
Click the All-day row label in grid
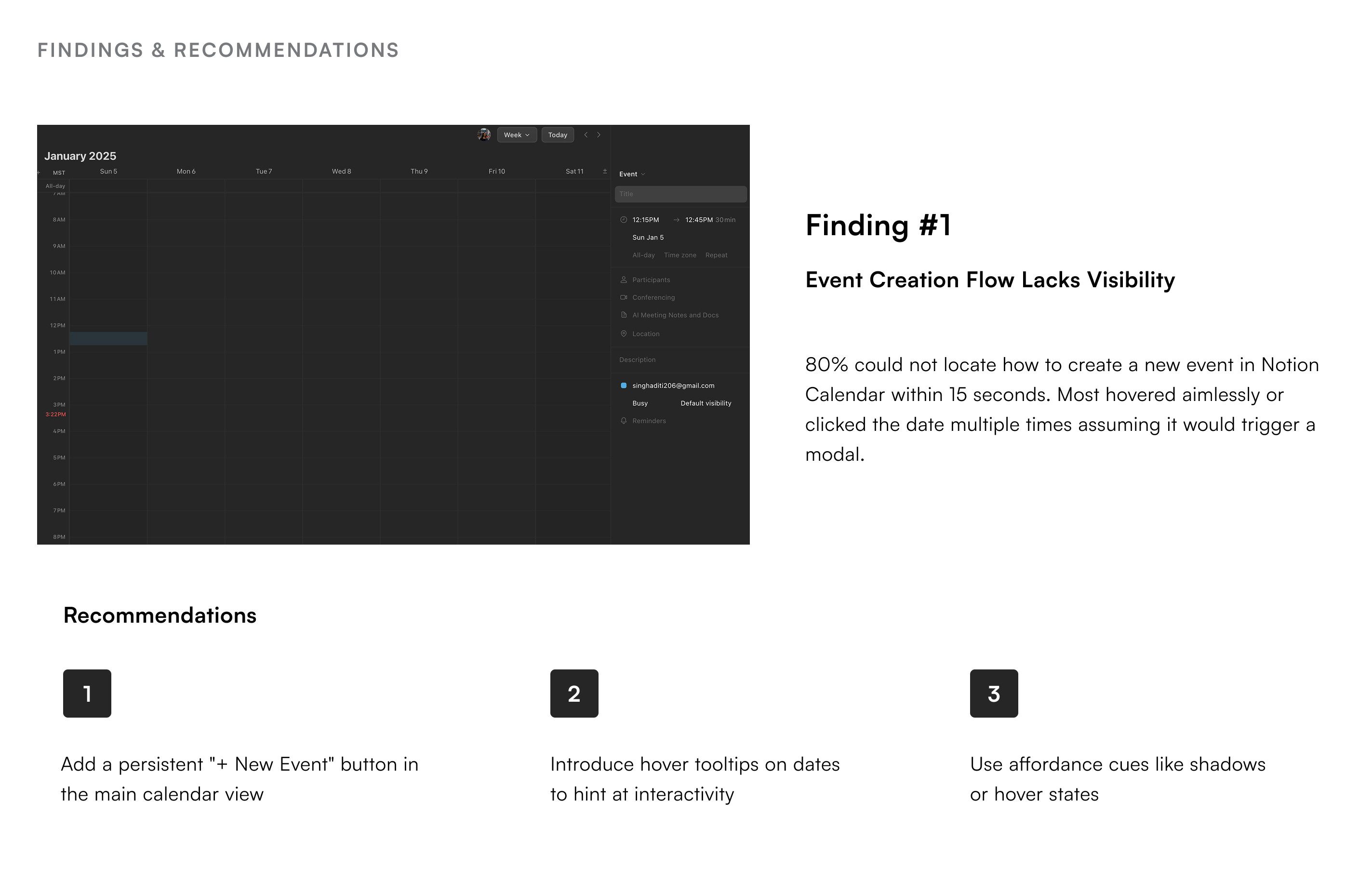pyautogui.click(x=55, y=186)
